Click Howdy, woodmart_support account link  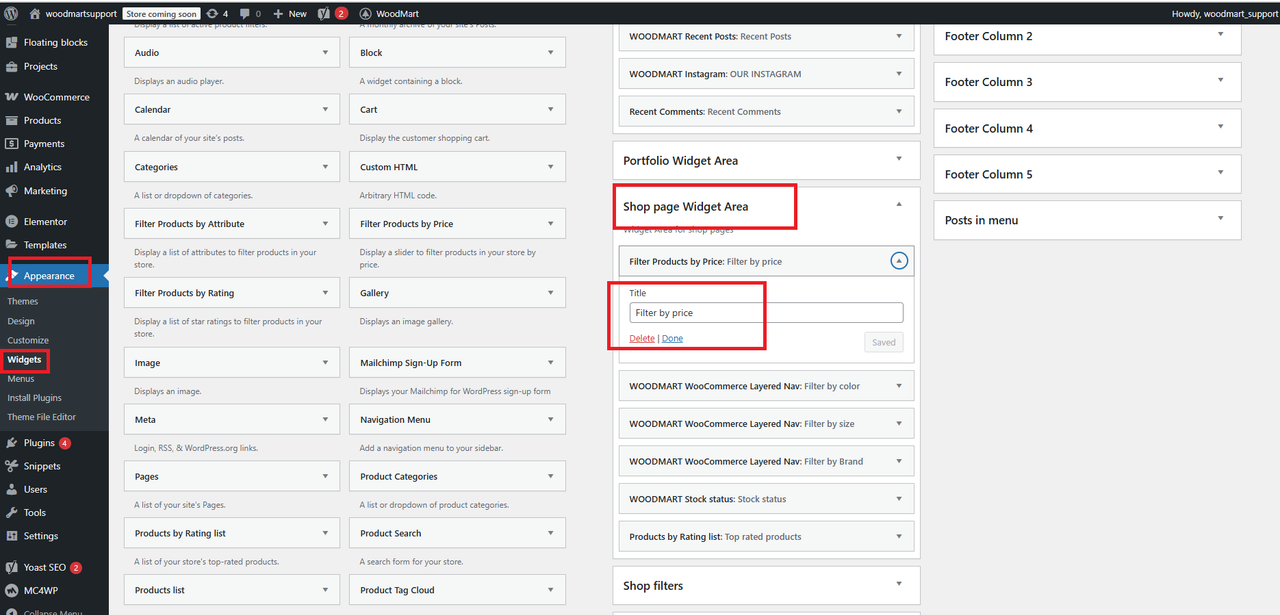(x=1224, y=14)
